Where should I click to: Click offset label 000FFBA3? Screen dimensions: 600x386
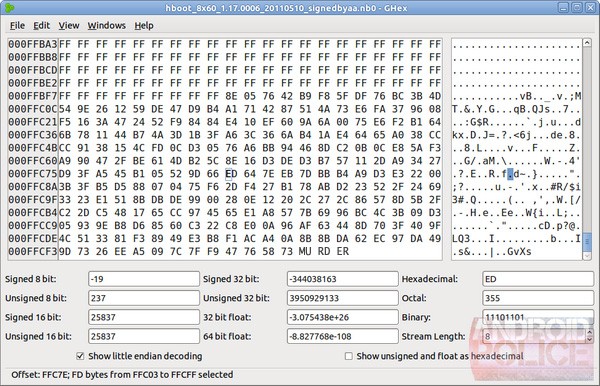click(x=33, y=44)
